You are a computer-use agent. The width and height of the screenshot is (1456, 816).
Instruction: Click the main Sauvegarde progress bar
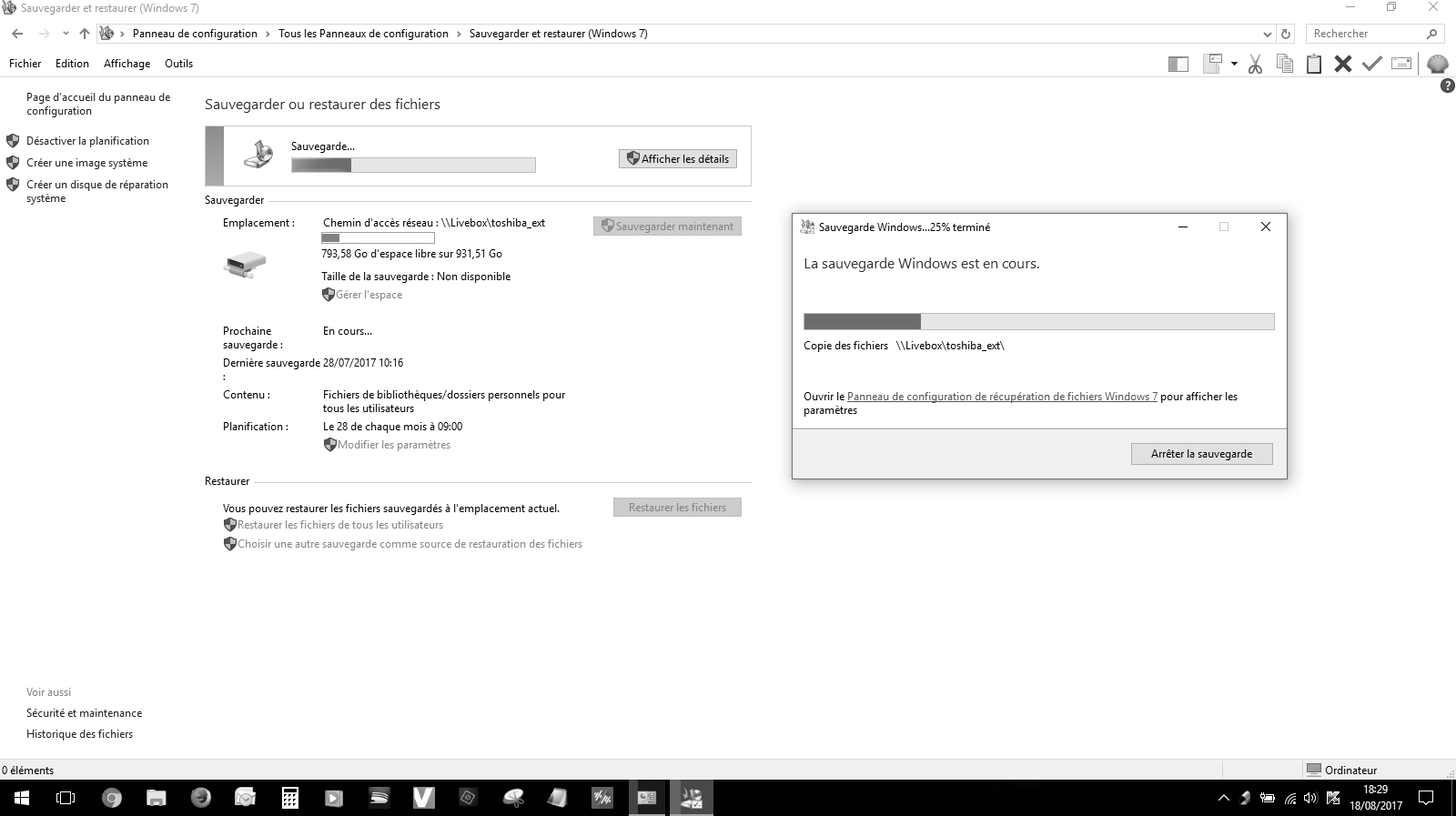pos(413,165)
